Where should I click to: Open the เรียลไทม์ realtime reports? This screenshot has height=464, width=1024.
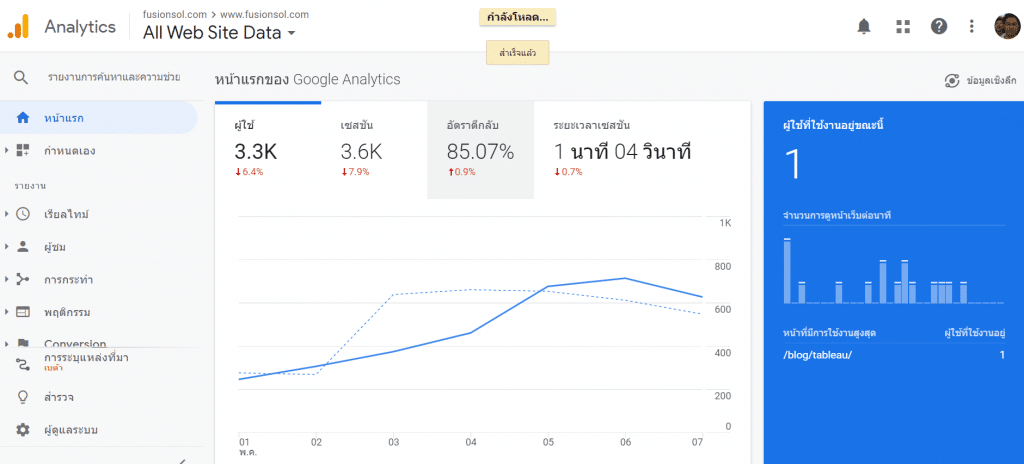[66, 214]
